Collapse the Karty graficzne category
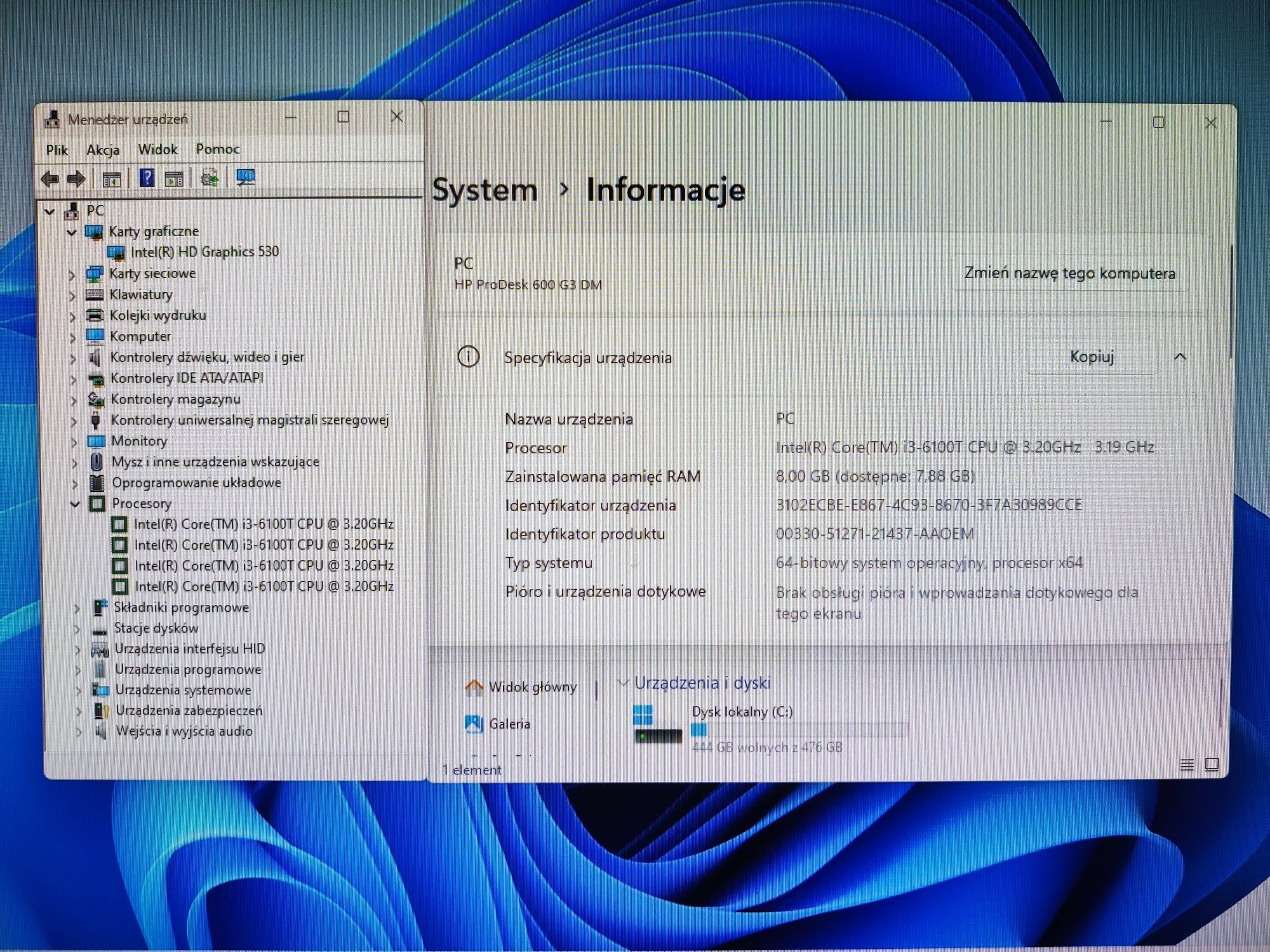Viewport: 1270px width, 952px height. point(72,232)
